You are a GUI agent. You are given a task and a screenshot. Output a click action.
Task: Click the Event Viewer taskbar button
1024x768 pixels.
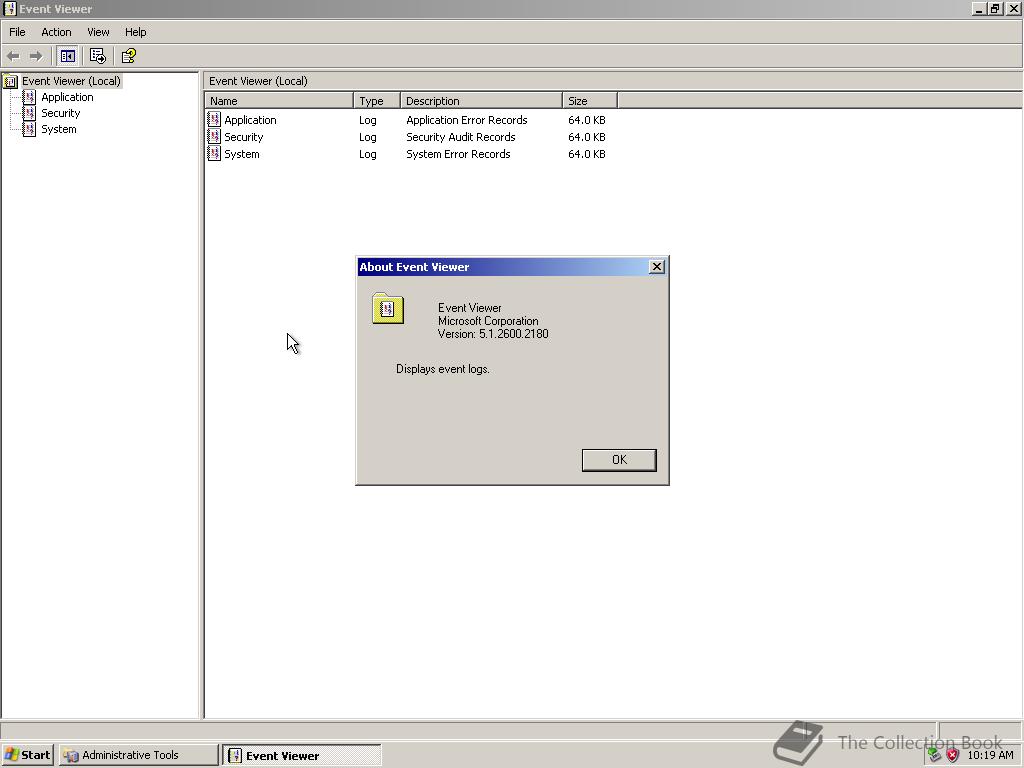[x=302, y=755]
